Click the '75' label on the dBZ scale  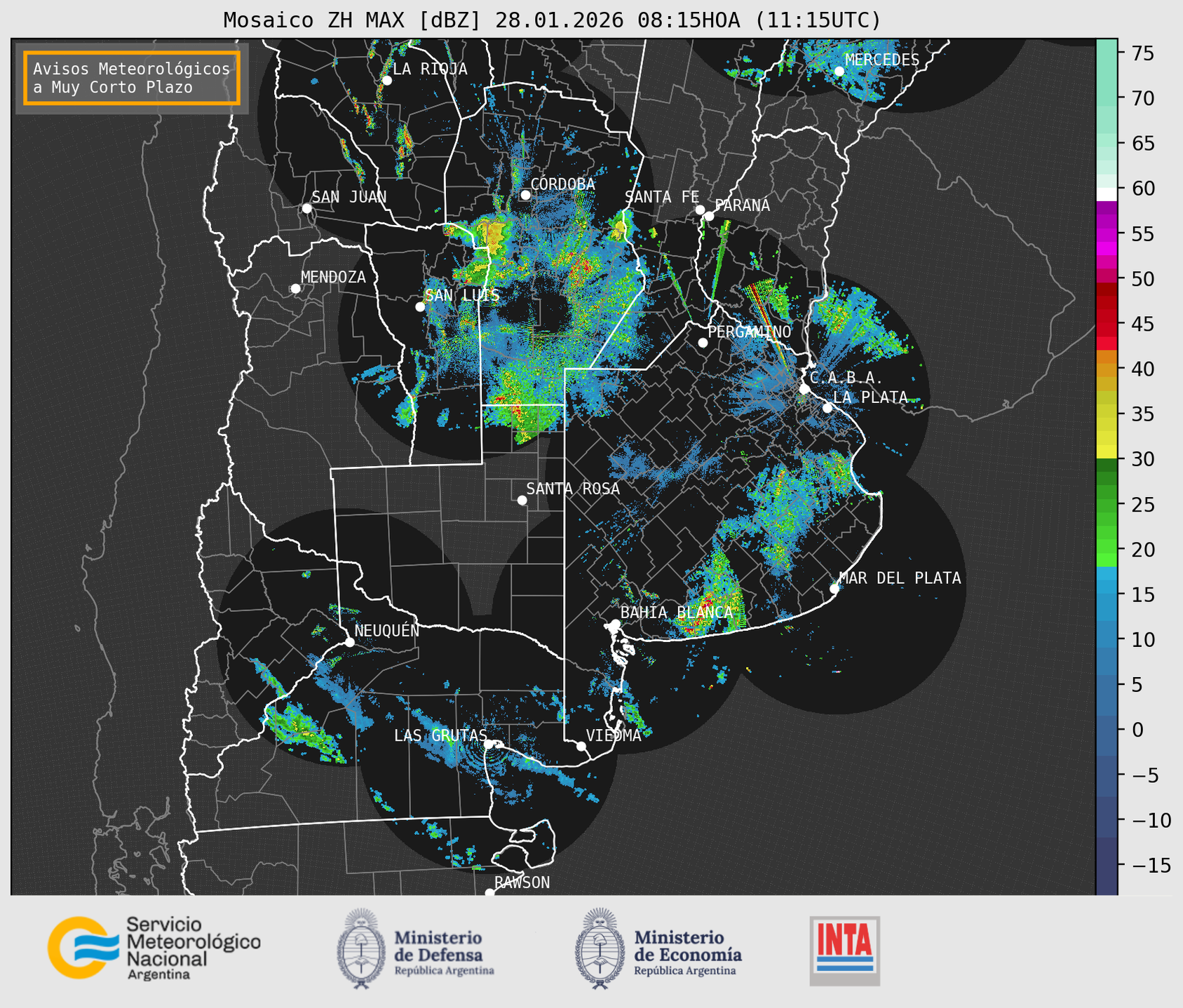[x=1142, y=53]
